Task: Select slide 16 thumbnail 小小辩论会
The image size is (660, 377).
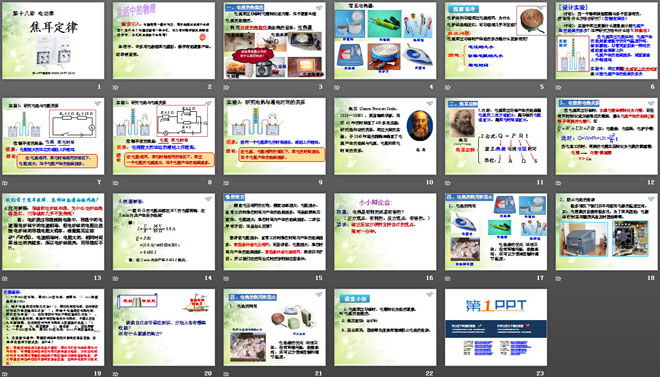Action: [x=385, y=231]
